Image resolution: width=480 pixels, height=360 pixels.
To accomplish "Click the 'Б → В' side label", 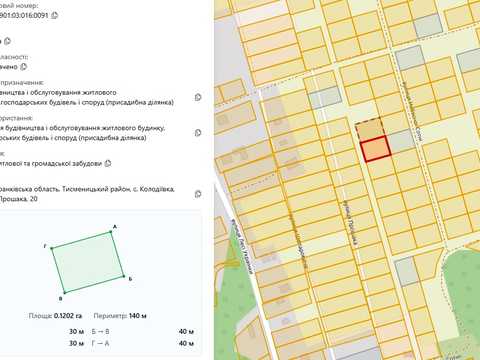I will coord(100,332).
